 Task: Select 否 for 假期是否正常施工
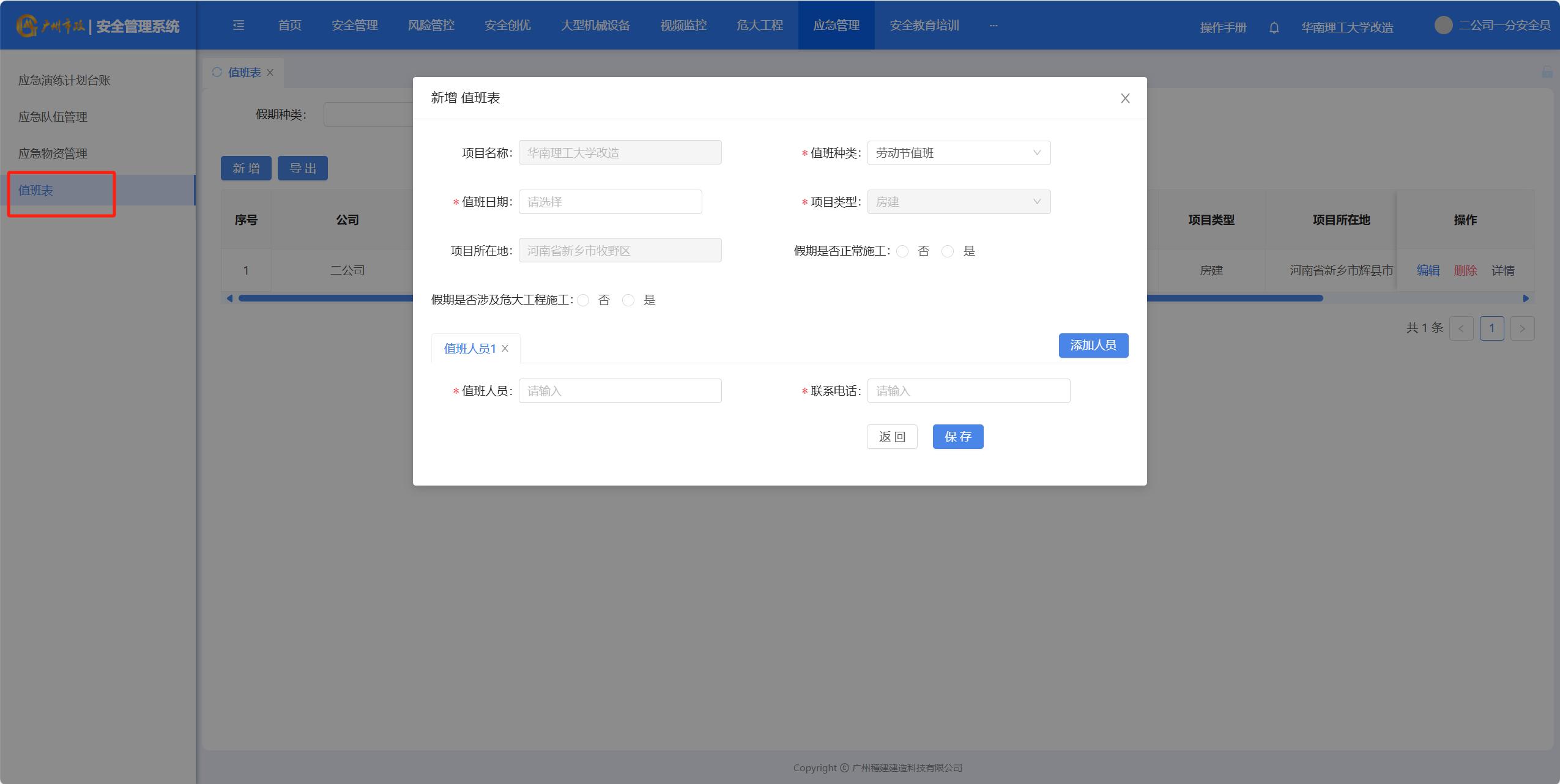click(x=902, y=251)
